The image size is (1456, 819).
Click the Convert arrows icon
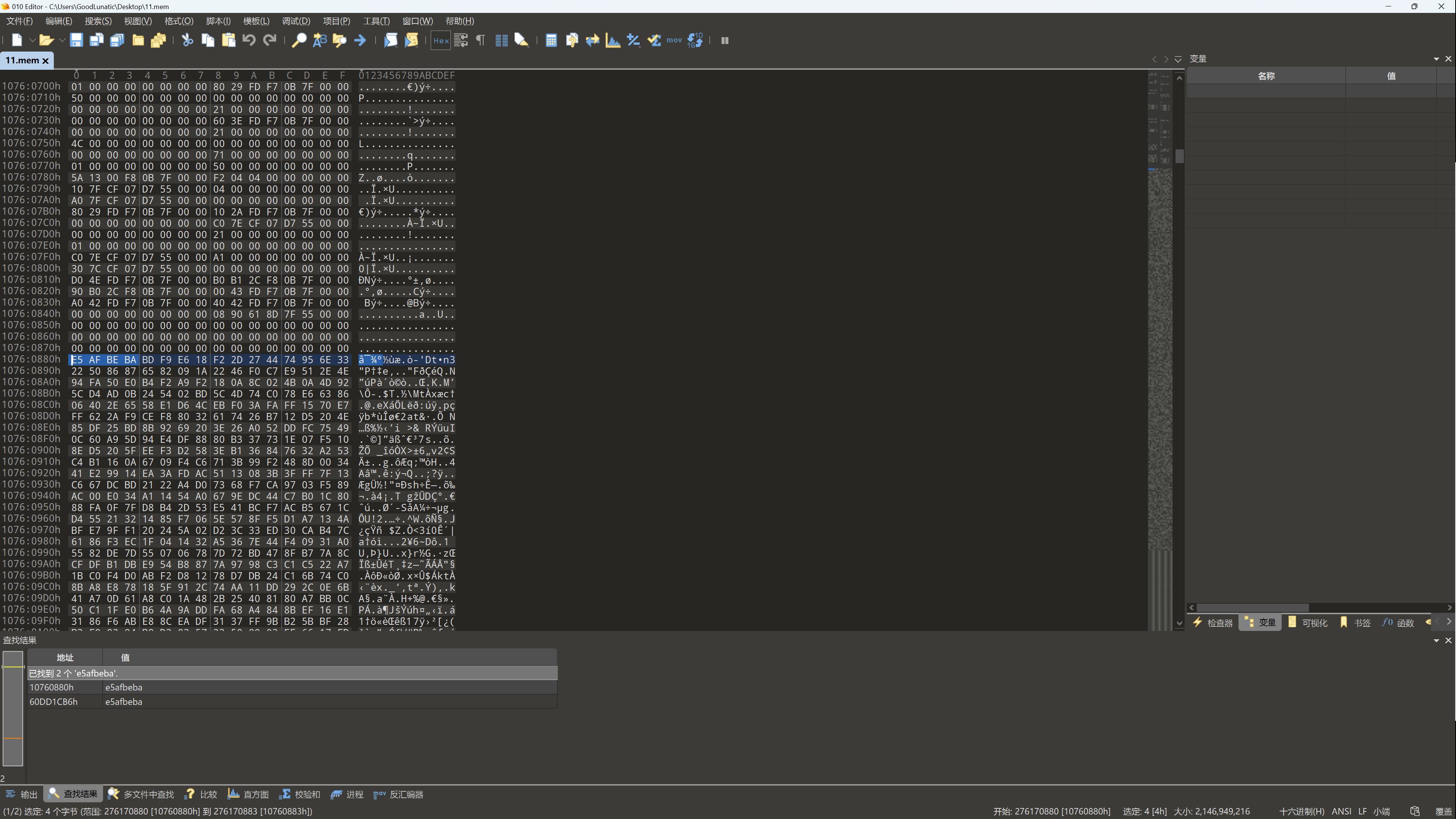point(592,40)
